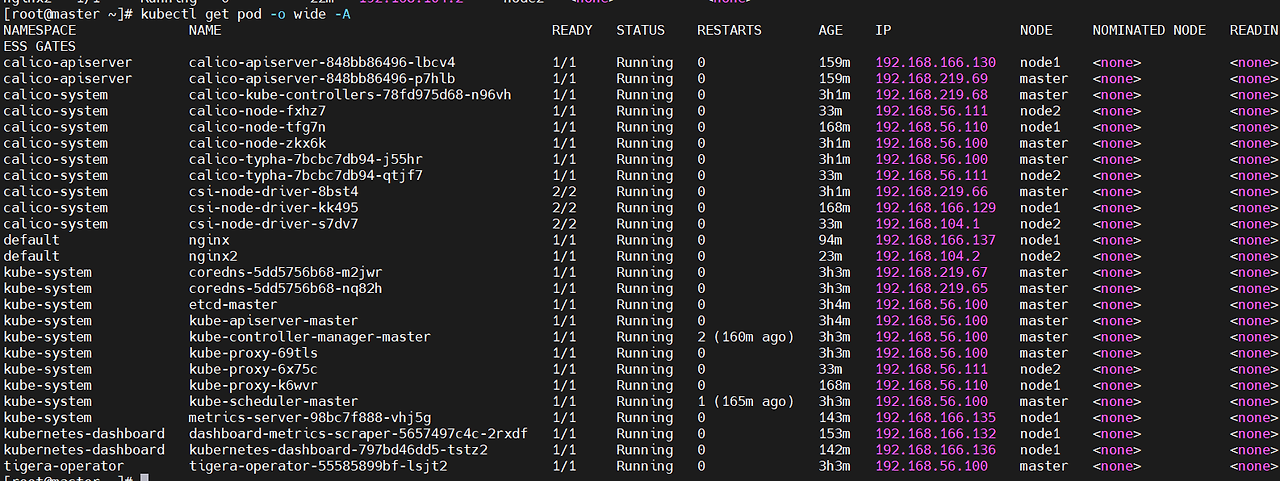Click IP address 192.168.104.2
Viewport: 1280px width, 481px height.
[928, 256]
